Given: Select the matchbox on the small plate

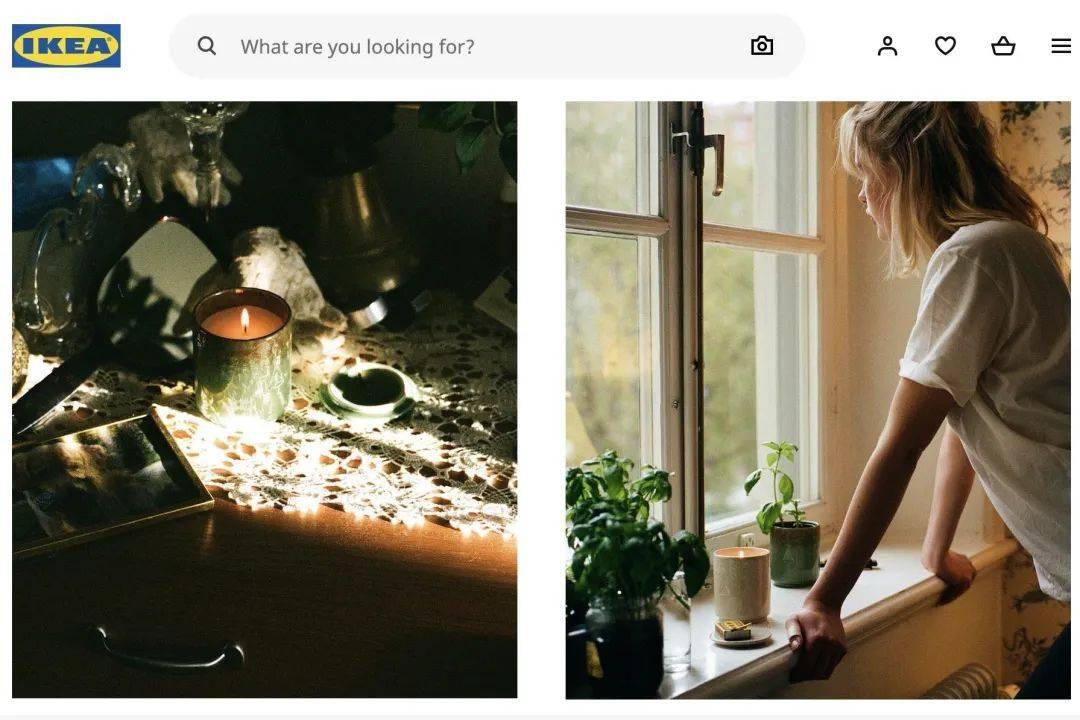Looking at the screenshot, I should tap(732, 629).
